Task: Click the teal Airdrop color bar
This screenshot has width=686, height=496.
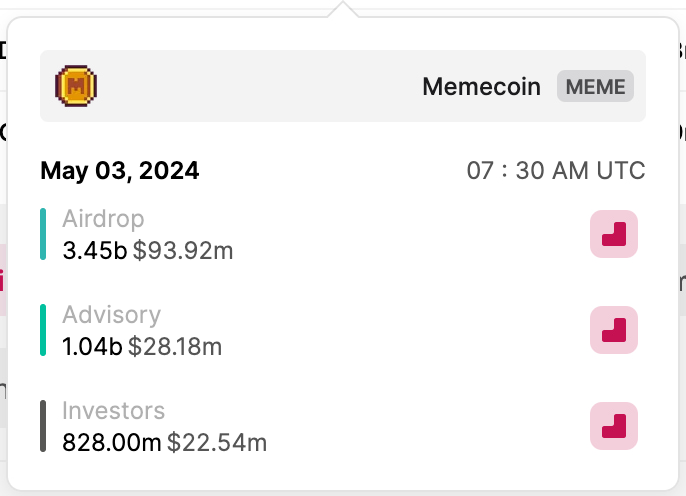Action: coord(43,234)
